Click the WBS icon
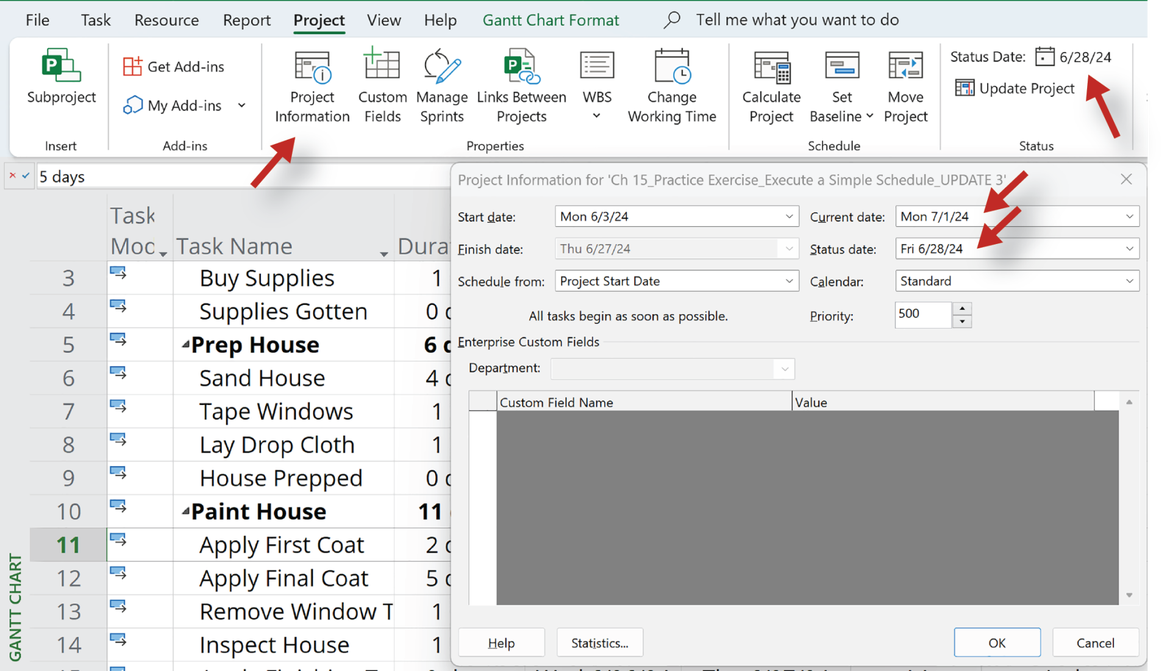1170x671 pixels. (x=597, y=66)
